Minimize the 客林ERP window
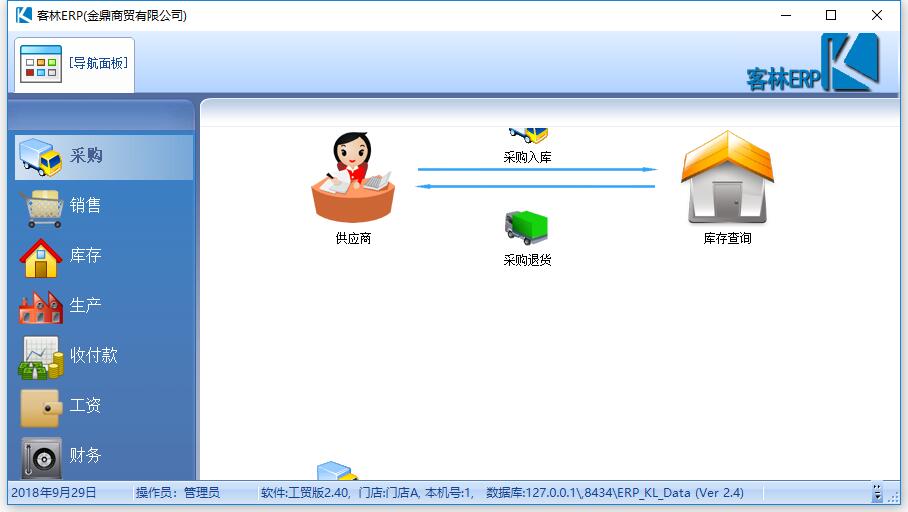Screen dimensions: 908x512 [786, 15]
